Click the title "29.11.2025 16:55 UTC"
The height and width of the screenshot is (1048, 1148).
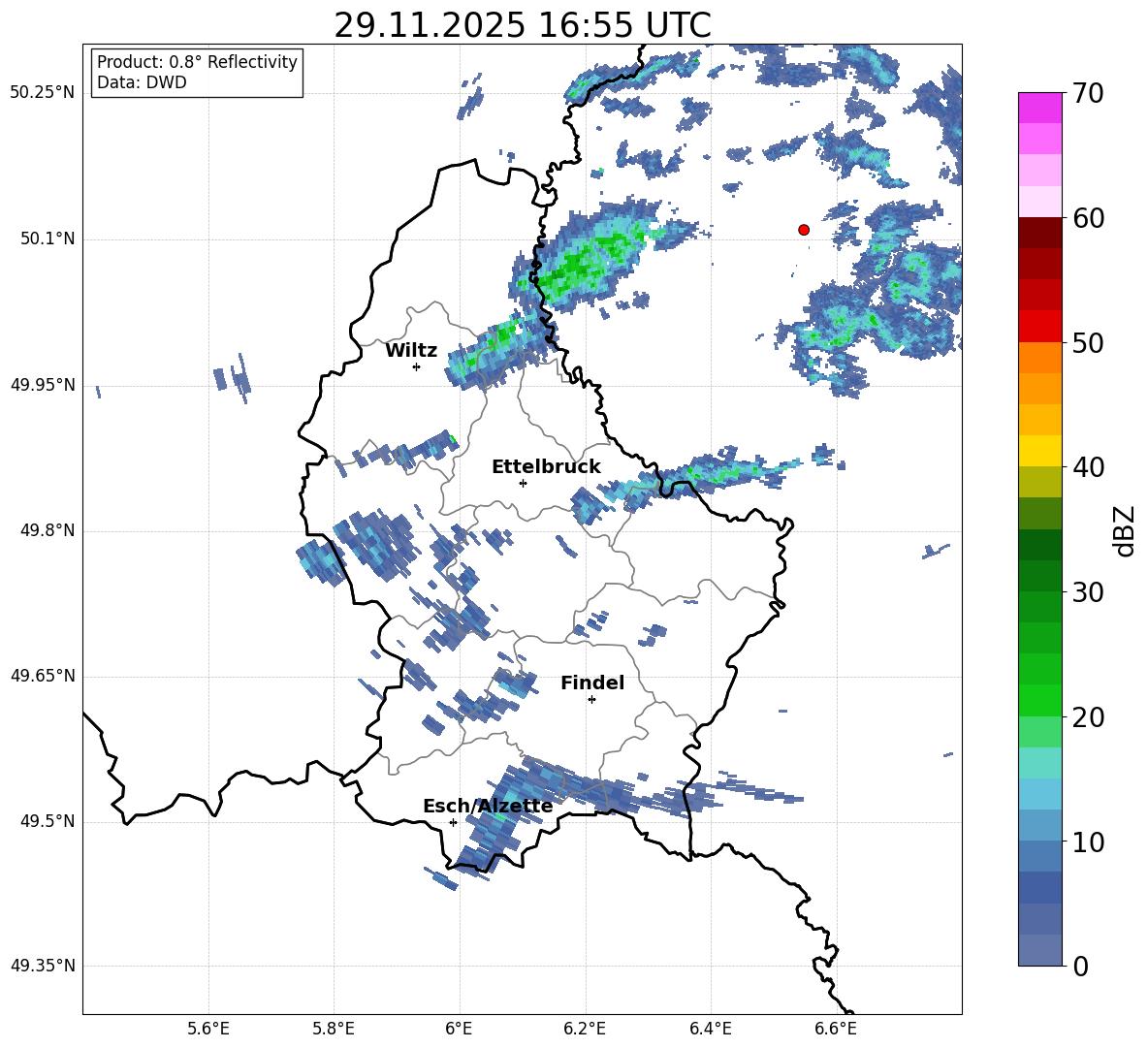(522, 25)
